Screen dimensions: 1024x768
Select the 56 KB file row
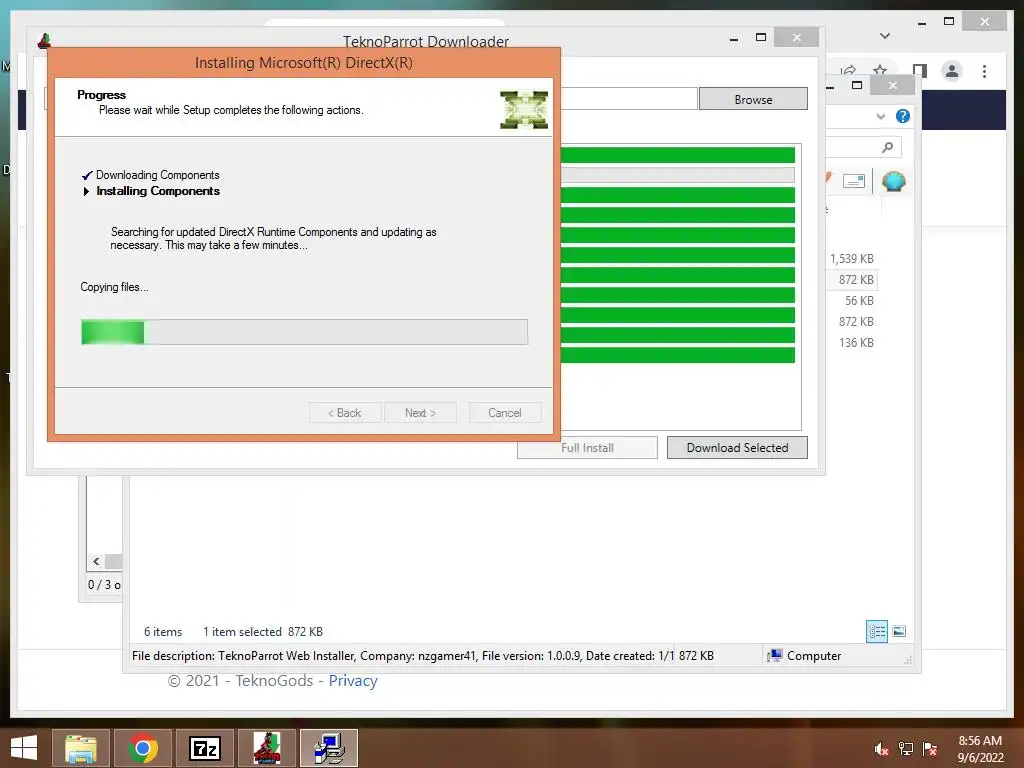[x=852, y=300]
